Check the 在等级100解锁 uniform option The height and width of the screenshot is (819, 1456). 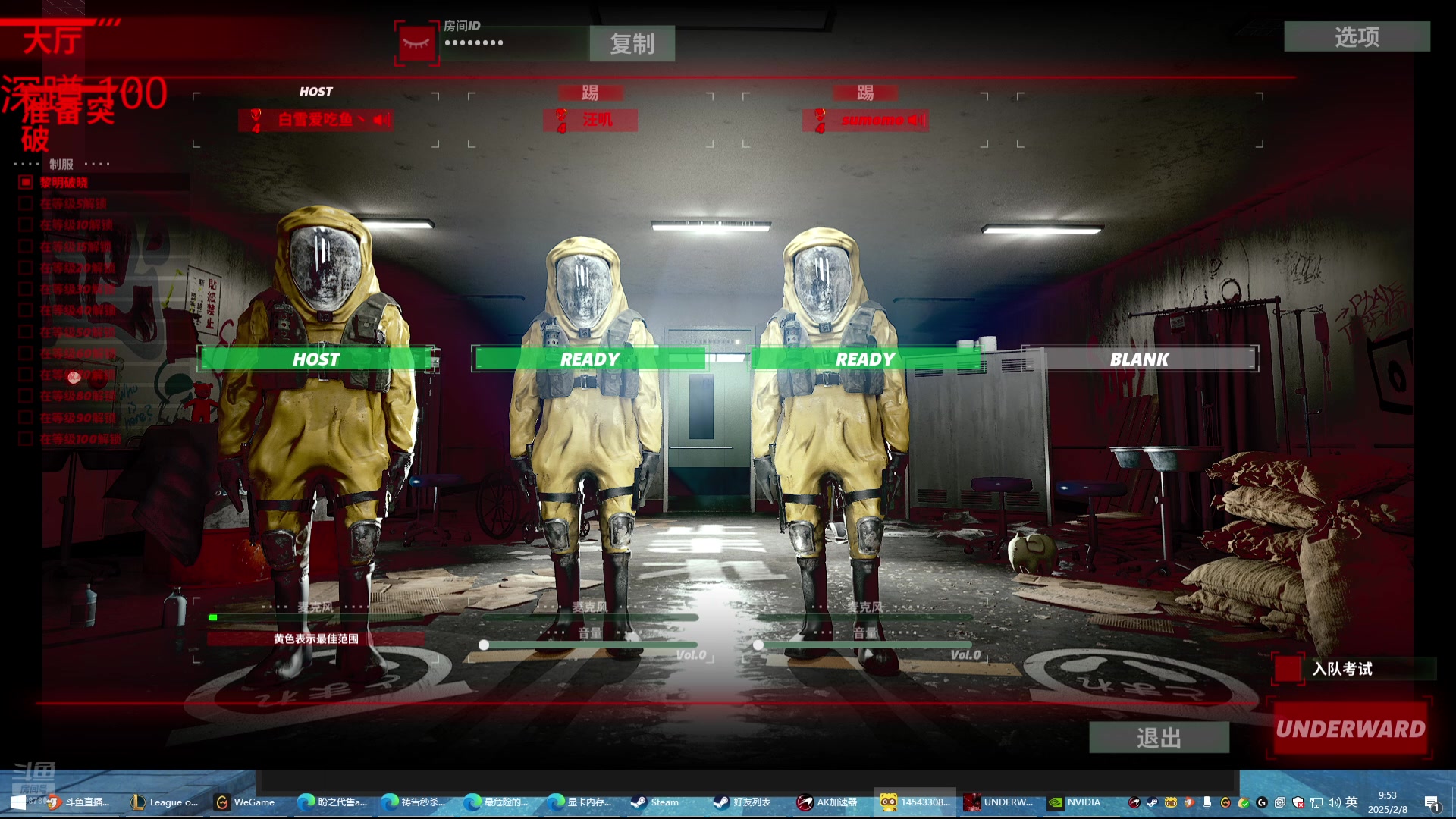(x=26, y=438)
